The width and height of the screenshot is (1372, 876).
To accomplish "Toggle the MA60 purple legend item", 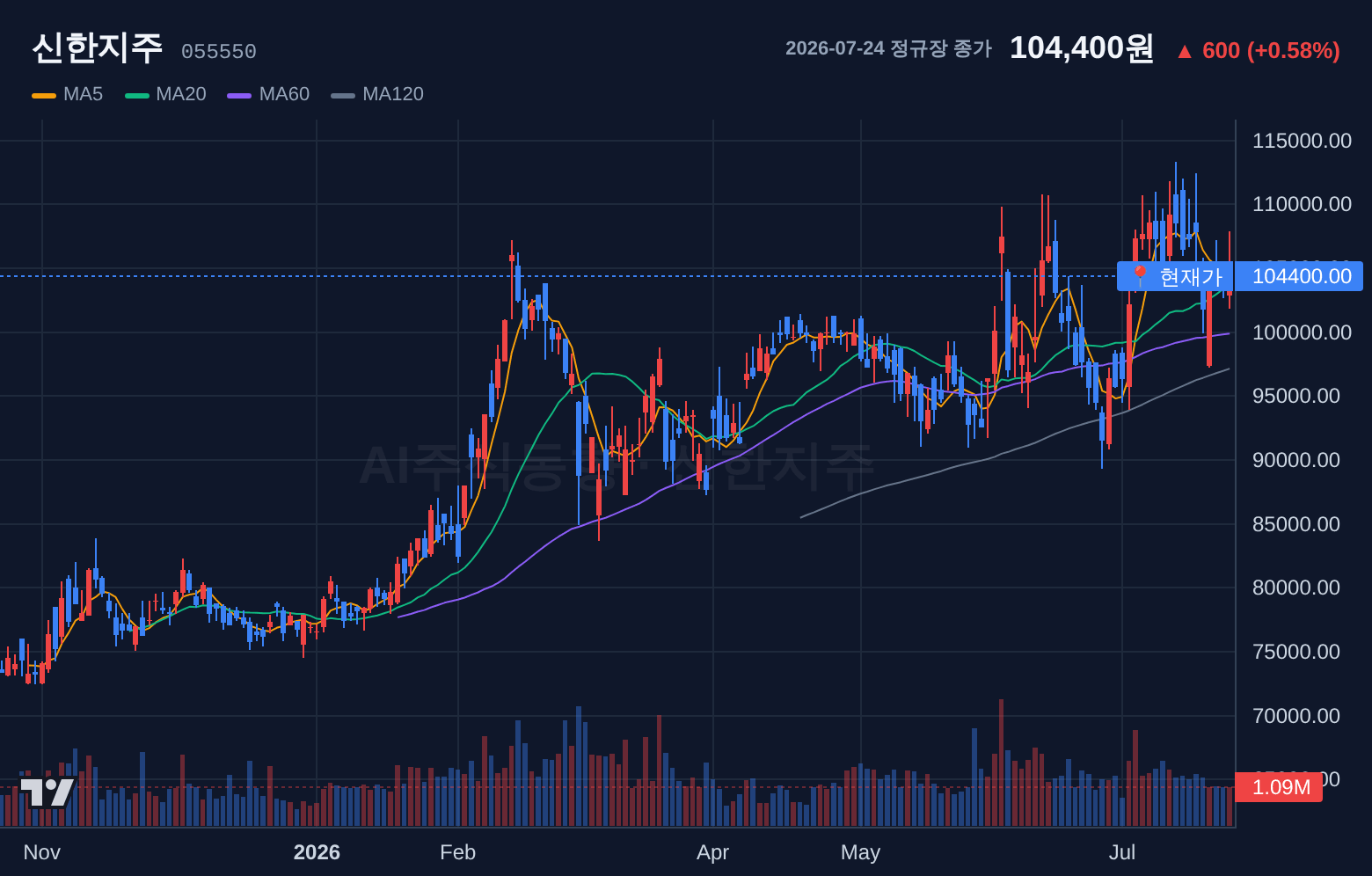I will [268, 94].
